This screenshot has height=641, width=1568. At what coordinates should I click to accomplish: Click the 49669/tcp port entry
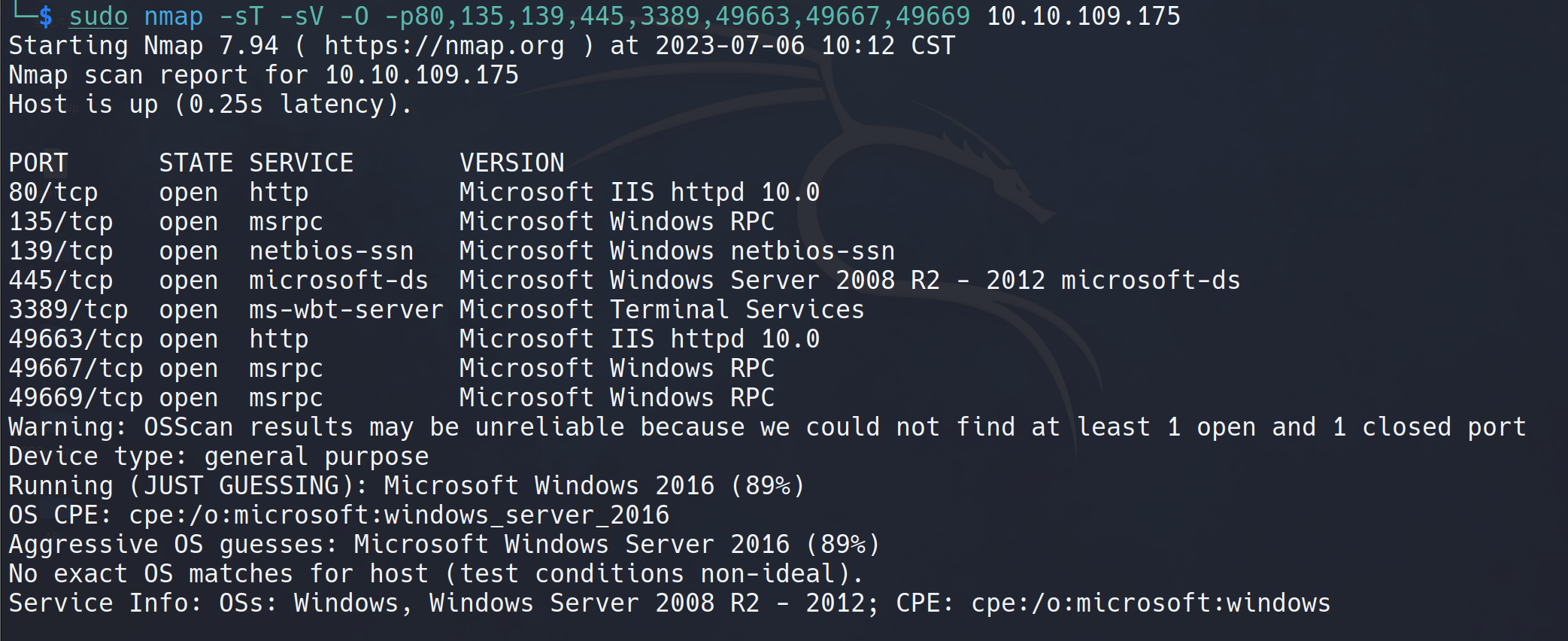(x=76, y=398)
